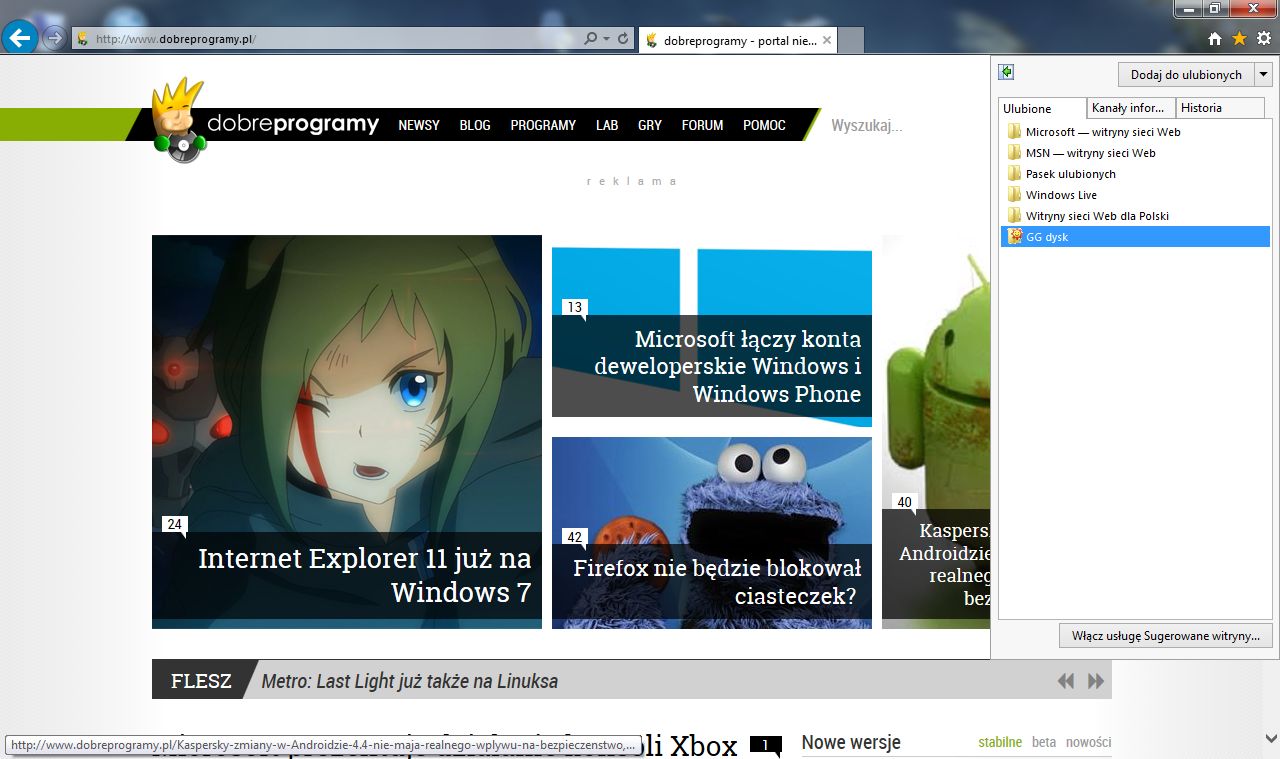Close the dobreprogramy tab
Viewport: 1280px width, 759px height.
827,40
